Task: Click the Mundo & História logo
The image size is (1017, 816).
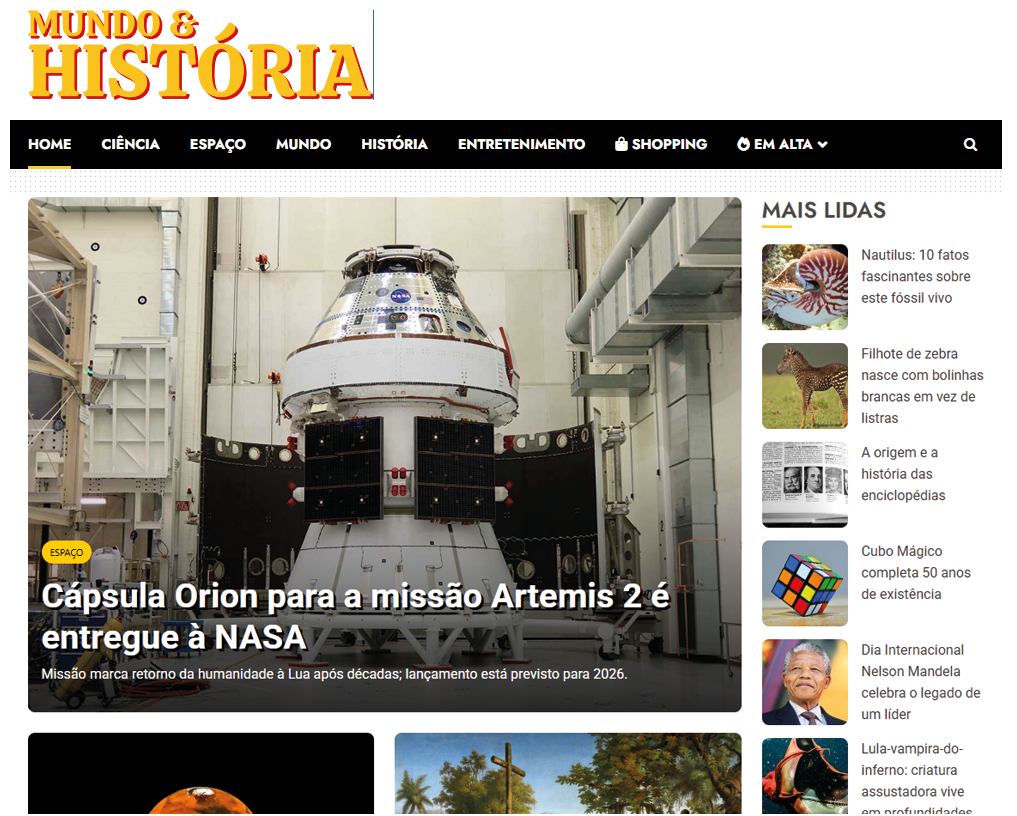Action: (201, 56)
